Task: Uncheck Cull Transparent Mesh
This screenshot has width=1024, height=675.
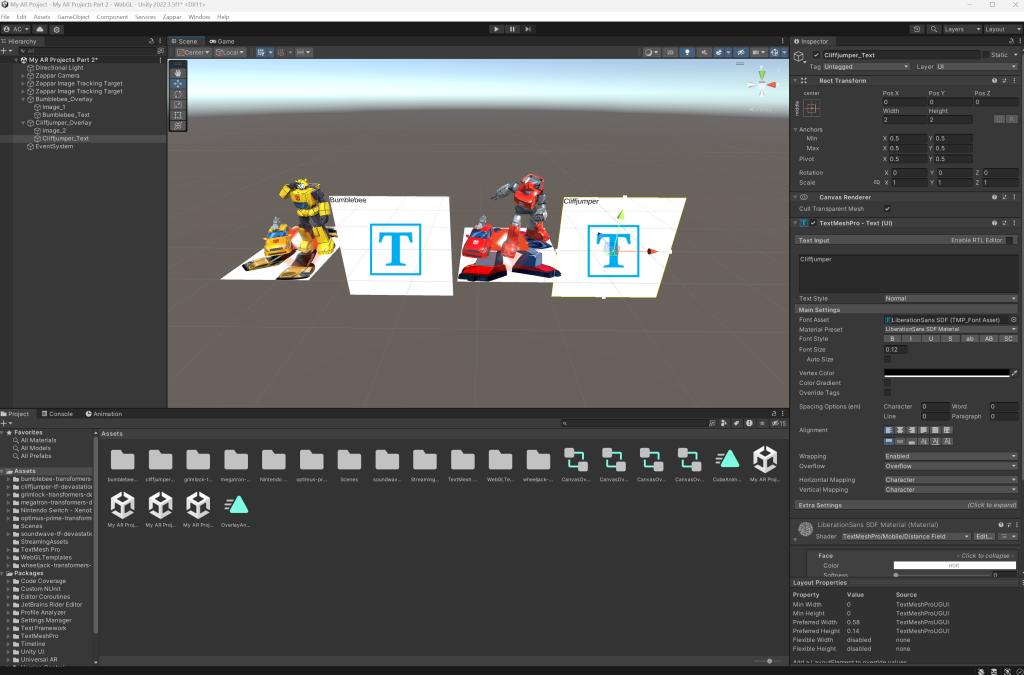Action: tap(888, 208)
